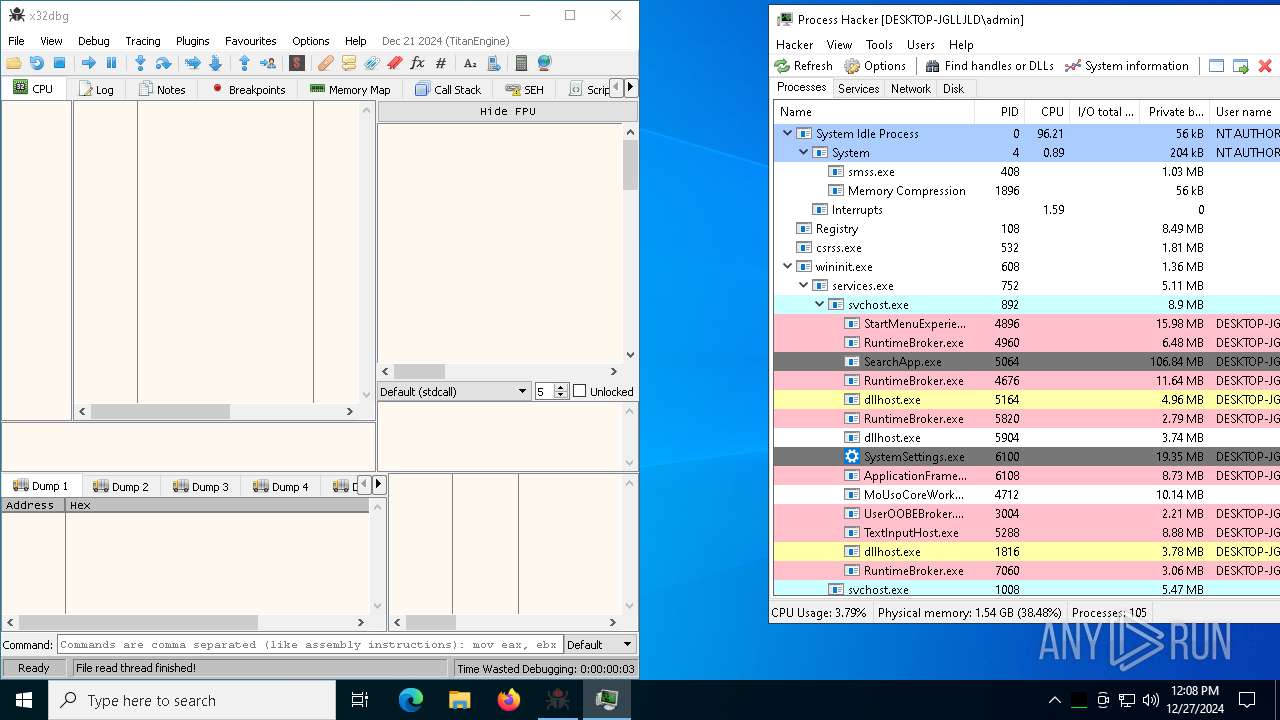Collapse the svchost.exe PID 892 node
The width and height of the screenshot is (1280, 720).
pos(819,304)
